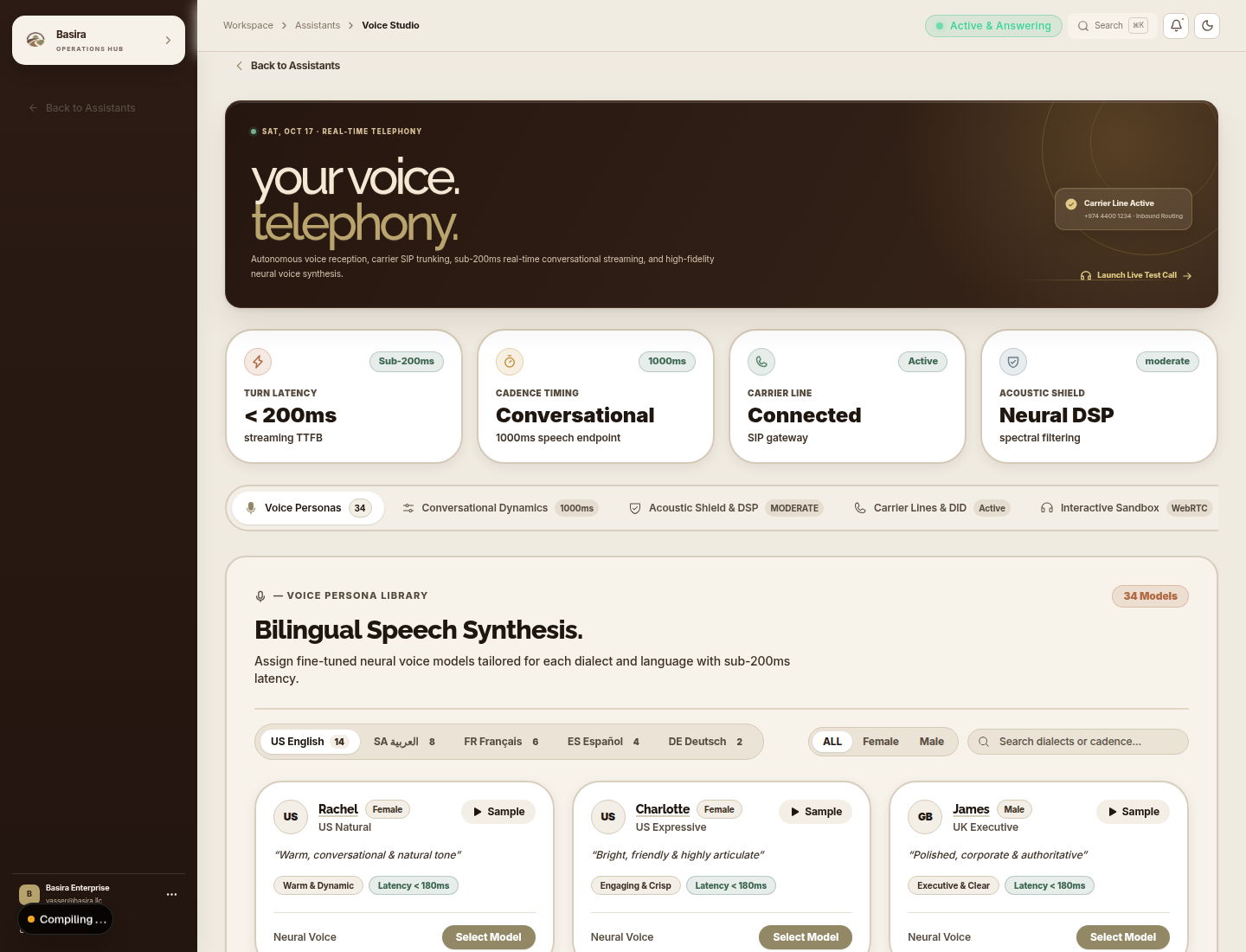The width and height of the screenshot is (1246, 952).
Task: Play James voice sample
Action: (1133, 812)
